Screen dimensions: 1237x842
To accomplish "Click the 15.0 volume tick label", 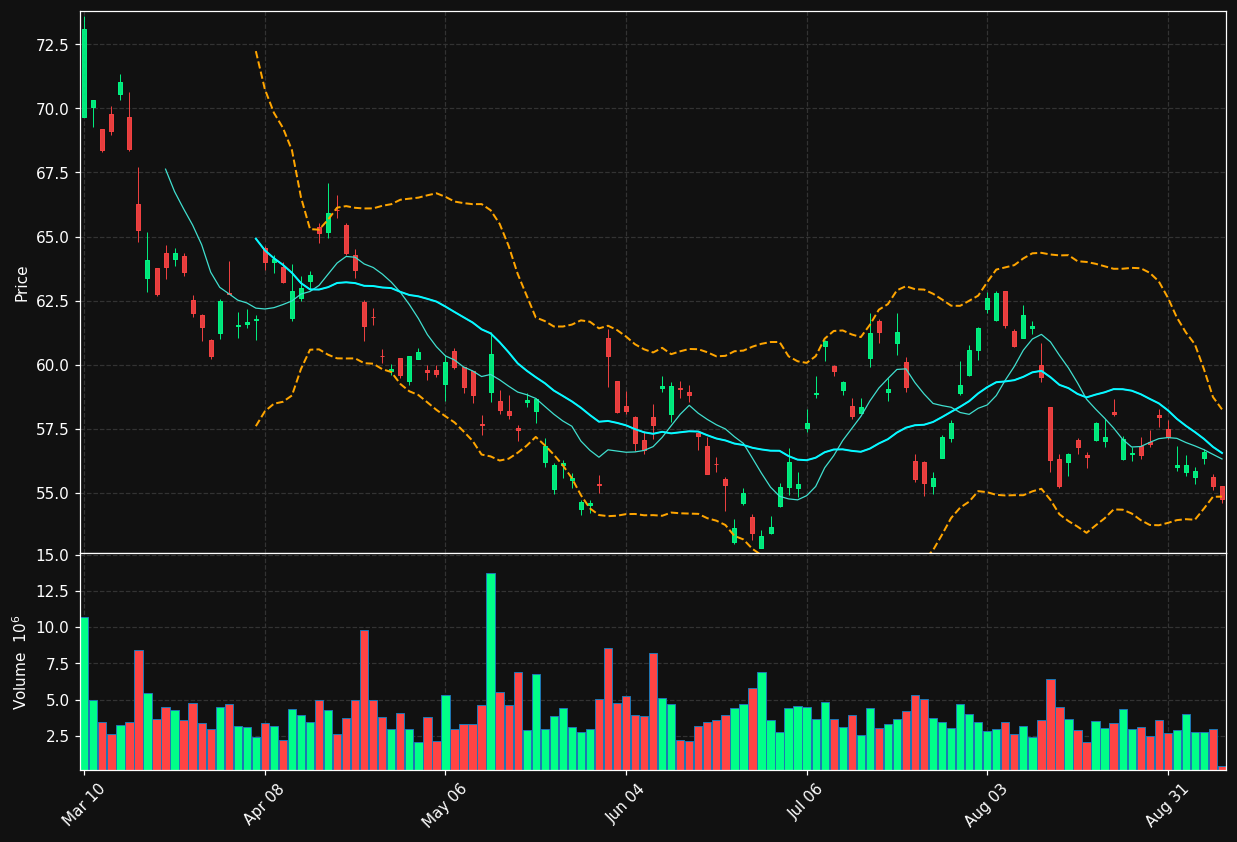I will 52,555.
